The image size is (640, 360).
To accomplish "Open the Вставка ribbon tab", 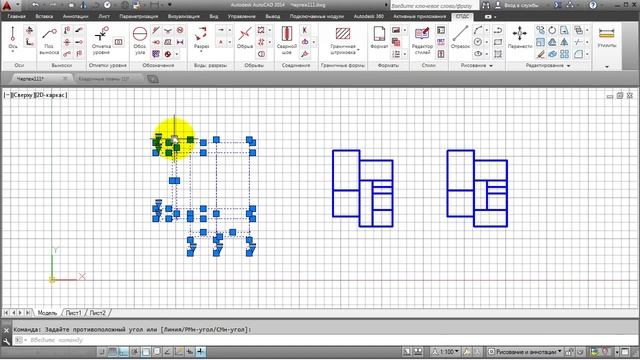I will [44, 17].
